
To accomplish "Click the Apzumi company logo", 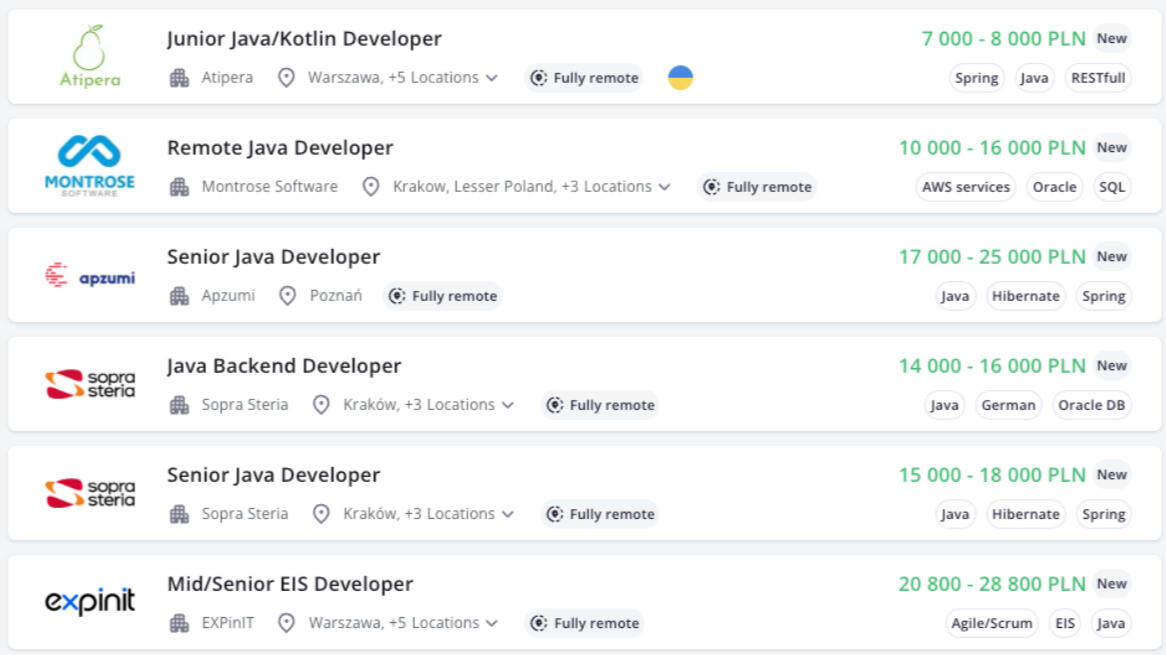I will pos(90,276).
